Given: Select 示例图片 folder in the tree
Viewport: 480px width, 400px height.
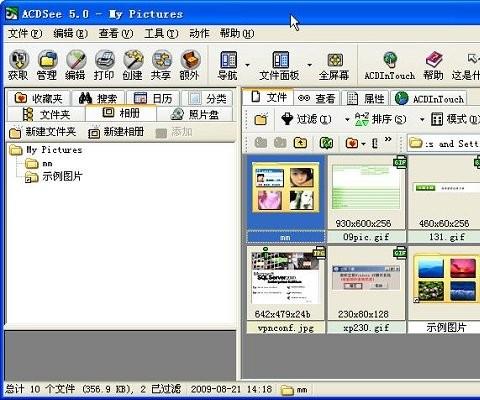Looking at the screenshot, I should point(62,176).
